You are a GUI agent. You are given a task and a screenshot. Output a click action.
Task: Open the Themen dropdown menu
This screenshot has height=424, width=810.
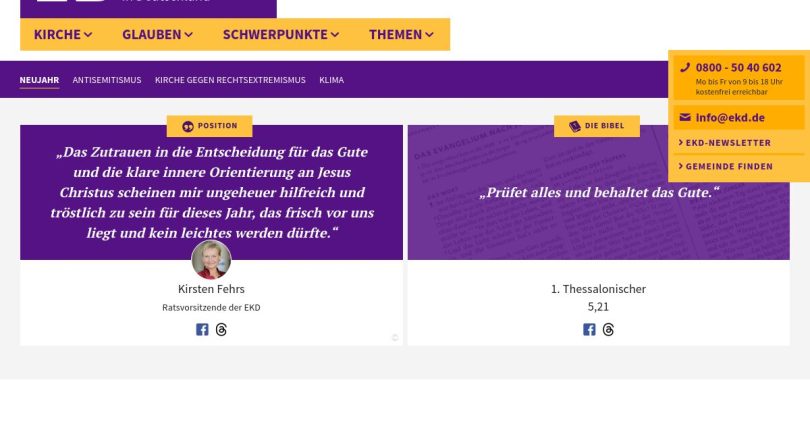click(x=401, y=34)
